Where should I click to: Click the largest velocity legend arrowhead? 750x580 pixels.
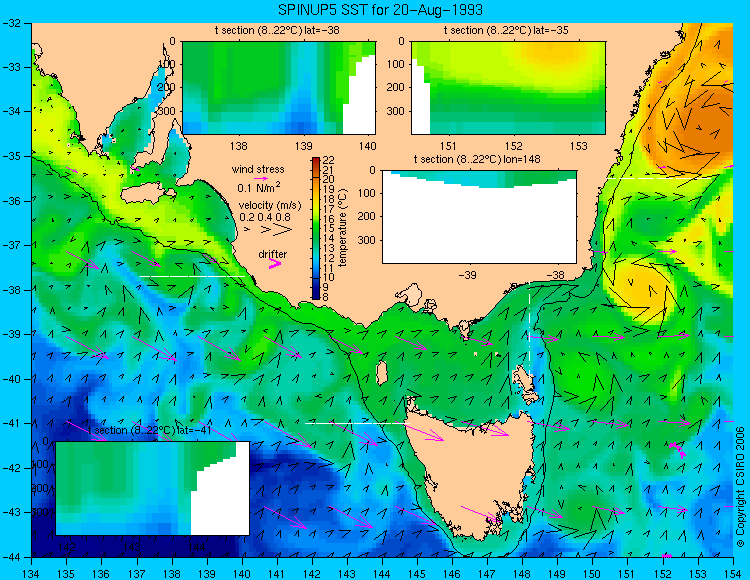pos(283,230)
